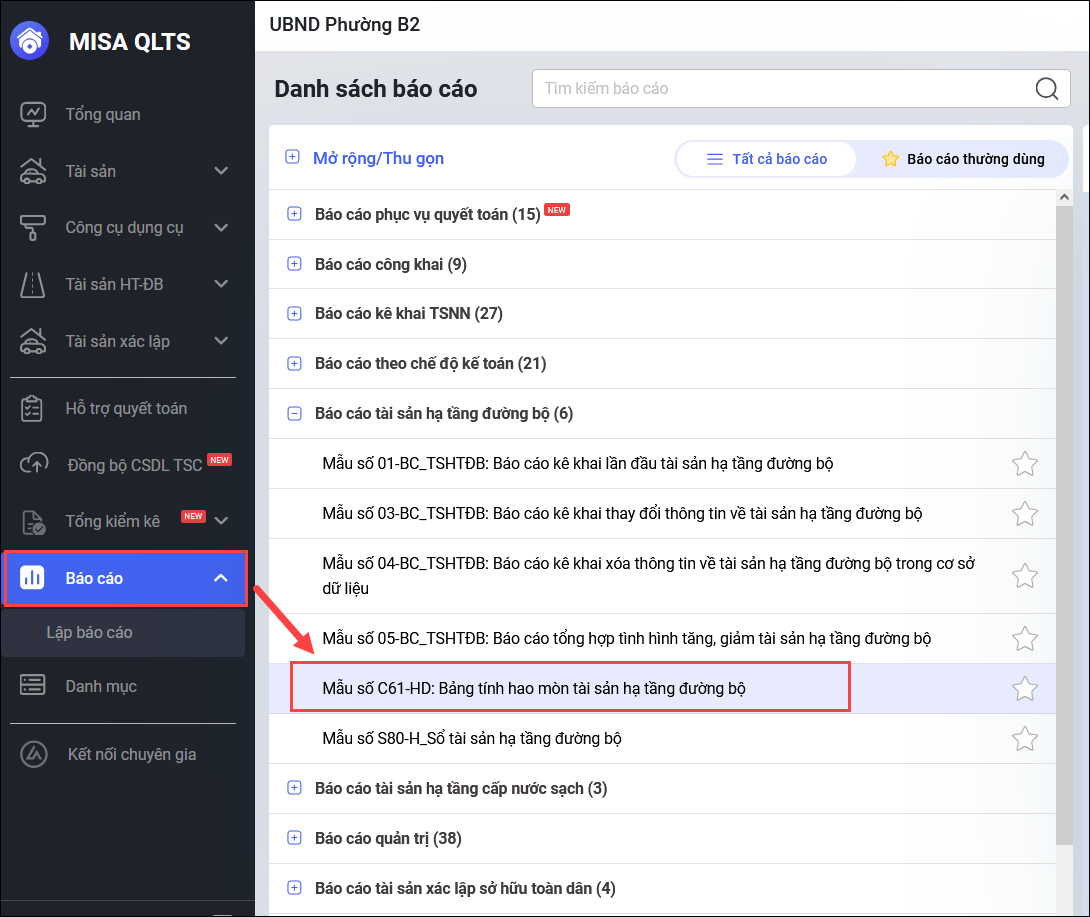Click Mở rộng/Thu gọn link
This screenshot has width=1090, height=917.
coord(378,159)
